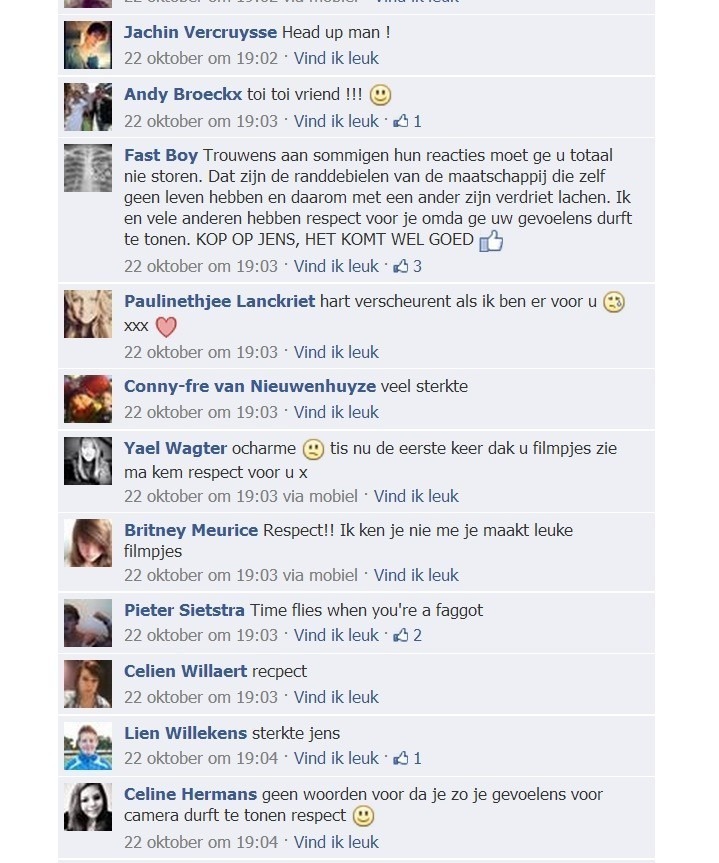The width and height of the screenshot is (719, 863).
Task: Click the heart emoji in Paulinethjee's comment
Action: click(x=166, y=327)
